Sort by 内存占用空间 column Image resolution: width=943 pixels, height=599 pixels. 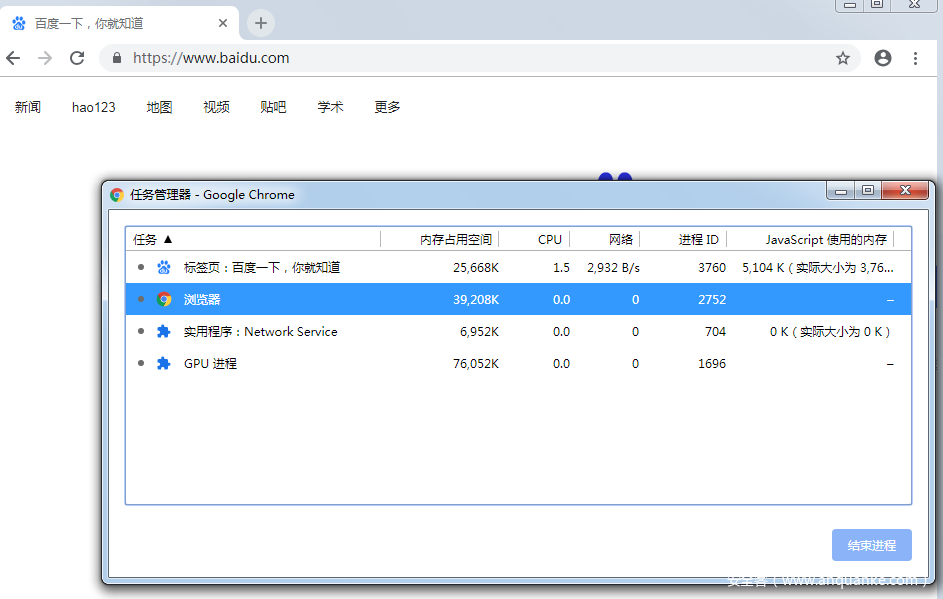(456, 239)
